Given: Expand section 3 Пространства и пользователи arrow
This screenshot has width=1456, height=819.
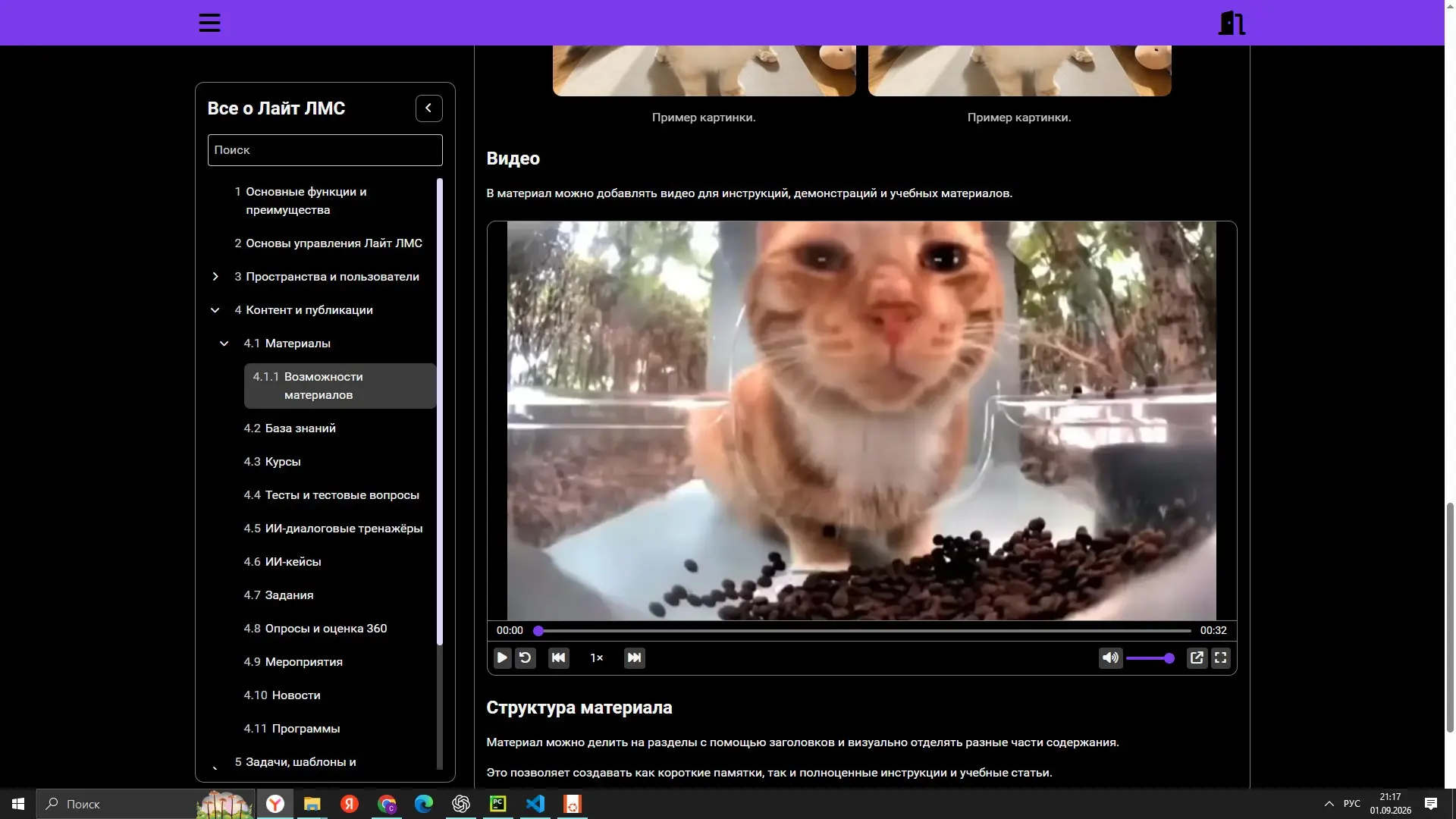Looking at the screenshot, I should coord(215,277).
